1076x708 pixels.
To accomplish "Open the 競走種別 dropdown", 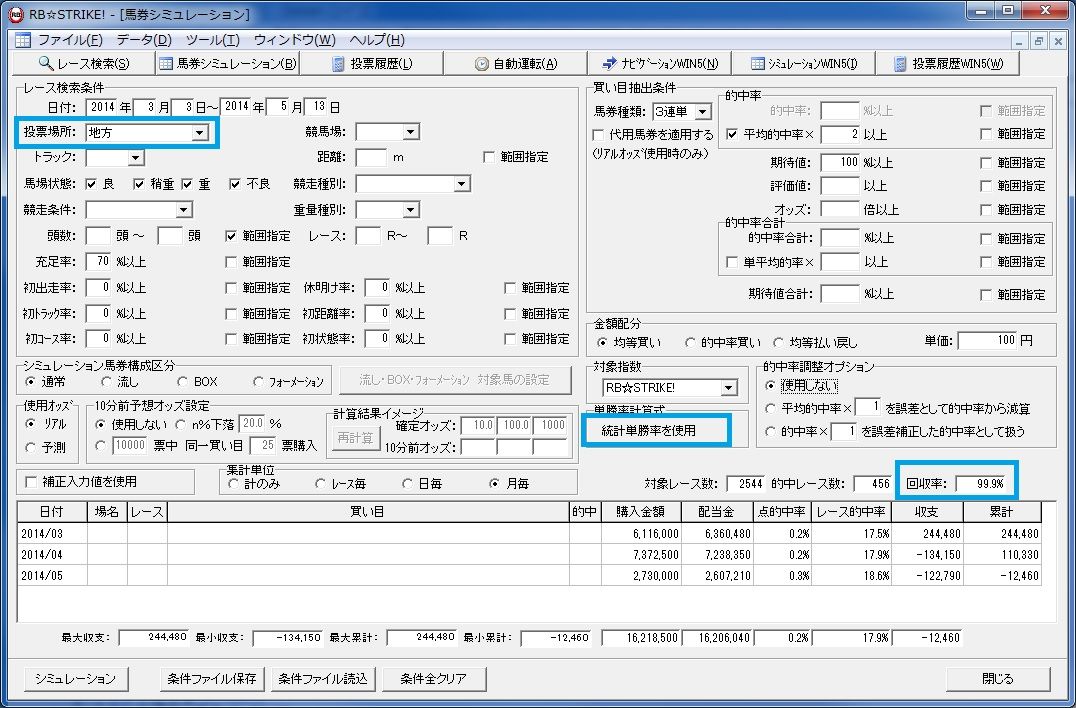I will (x=462, y=184).
